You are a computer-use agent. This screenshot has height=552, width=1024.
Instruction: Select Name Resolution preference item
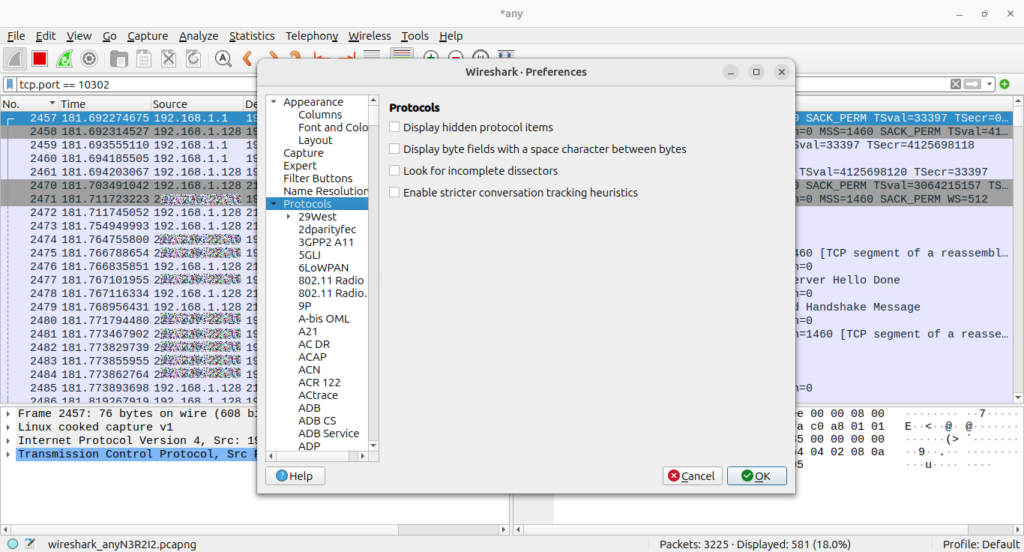pyautogui.click(x=325, y=191)
